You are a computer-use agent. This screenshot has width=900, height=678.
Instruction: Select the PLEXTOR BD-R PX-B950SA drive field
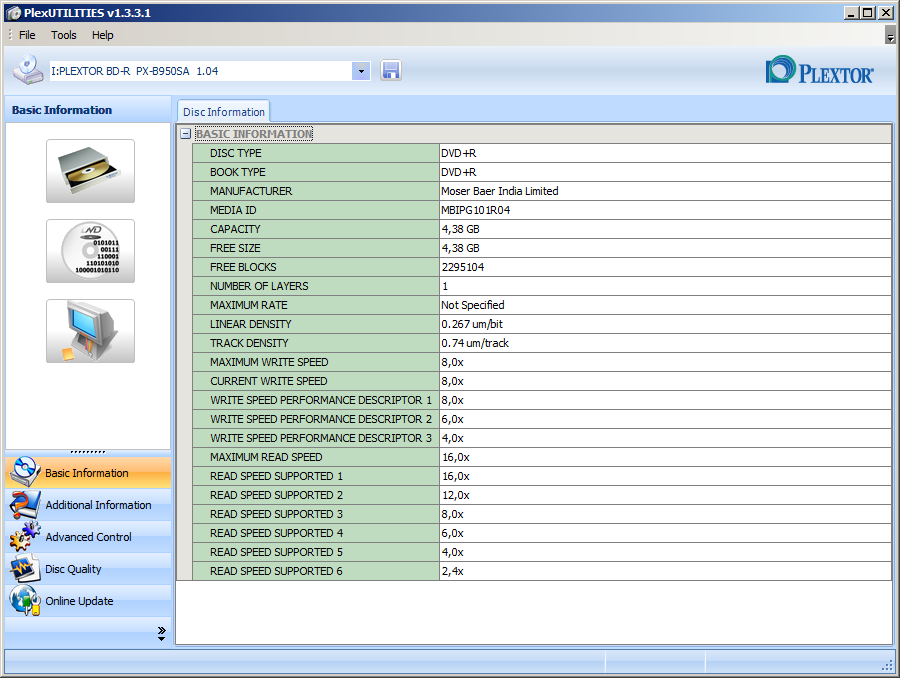201,71
